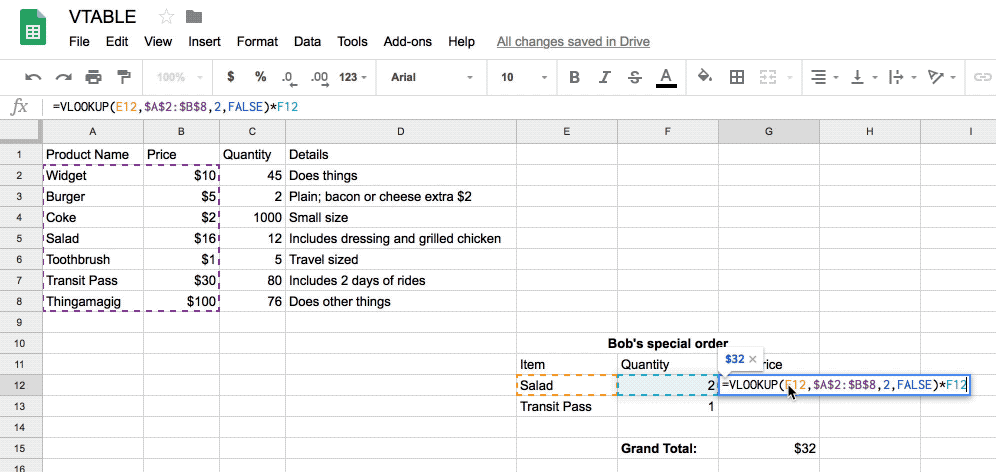Viewport: 996px width, 472px height.
Task: Open the Edit menu
Action: click(117, 42)
